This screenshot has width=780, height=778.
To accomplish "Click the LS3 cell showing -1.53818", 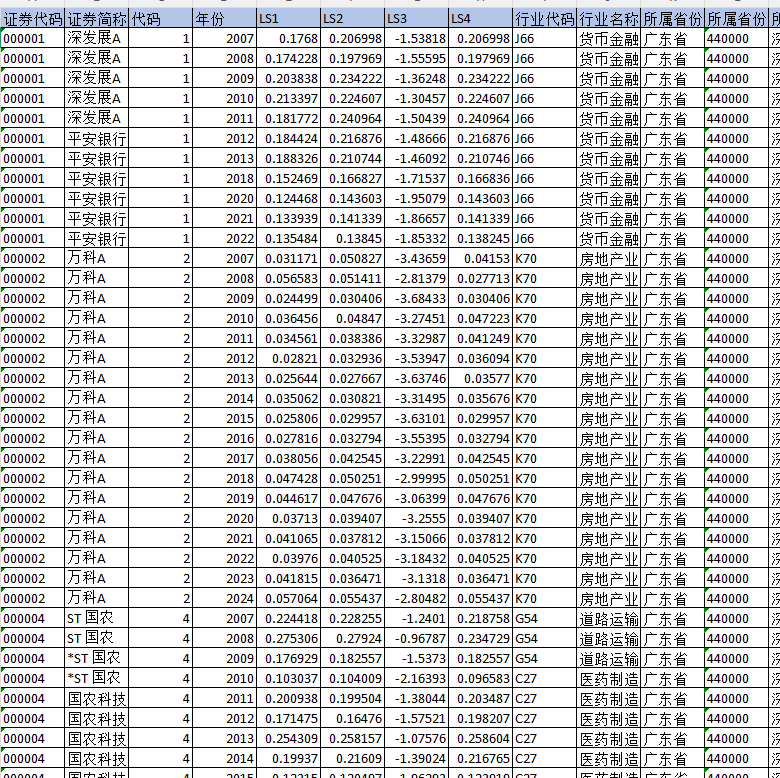I will [416, 39].
